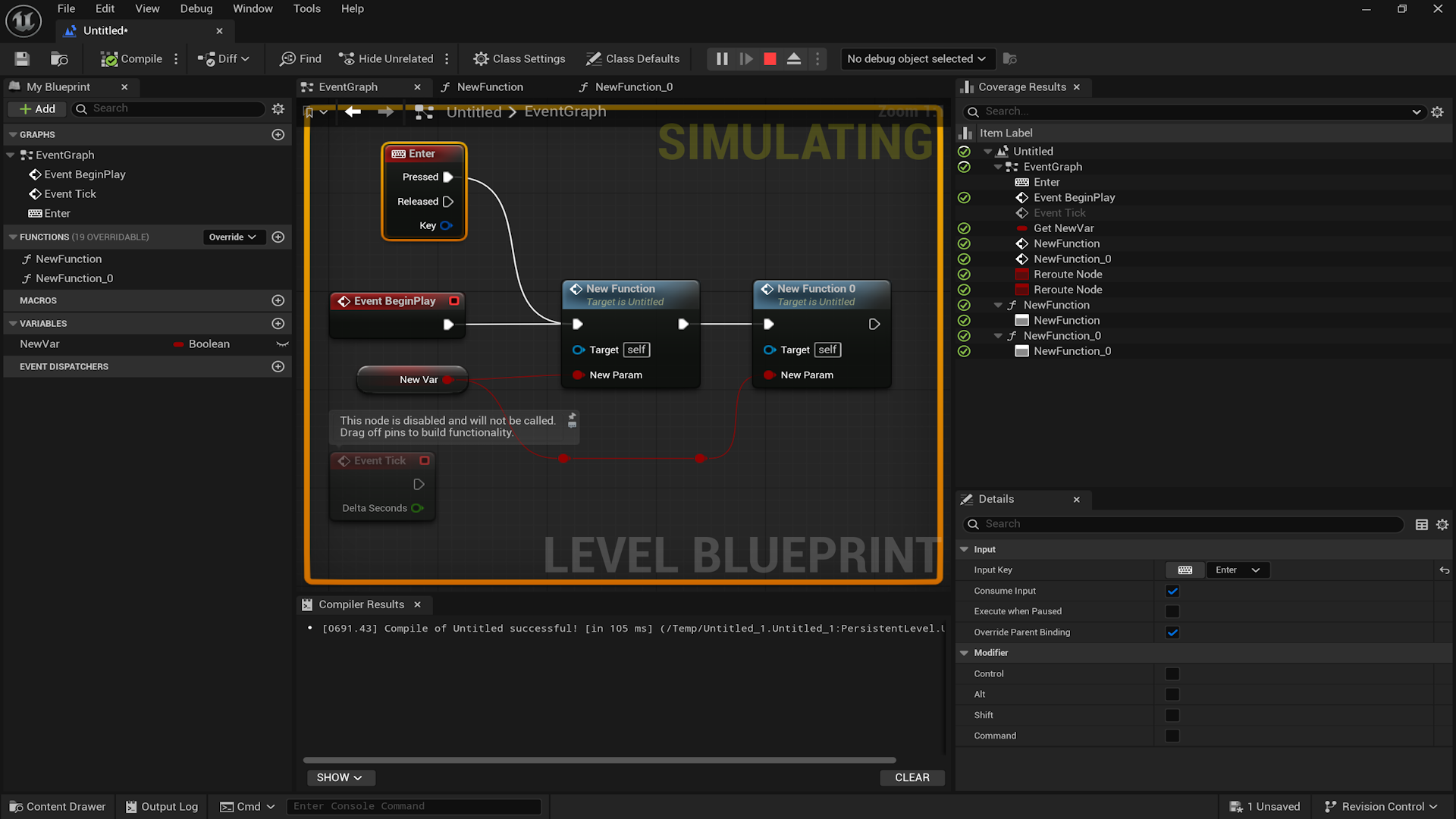Advance simulation by one frame

tap(746, 58)
